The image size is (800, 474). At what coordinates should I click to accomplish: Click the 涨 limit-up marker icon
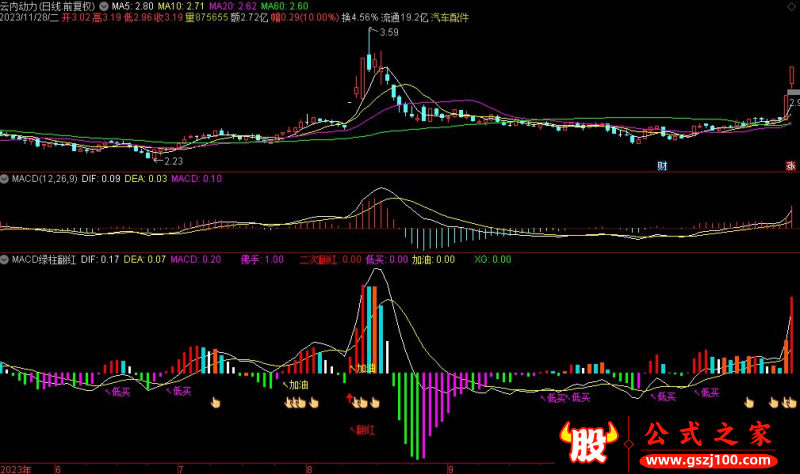pos(790,165)
